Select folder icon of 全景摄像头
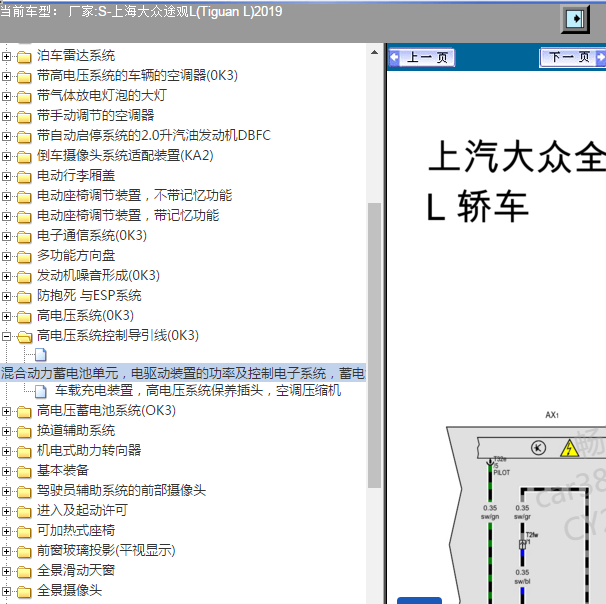Image resolution: width=606 pixels, height=604 pixels. [x=24, y=592]
